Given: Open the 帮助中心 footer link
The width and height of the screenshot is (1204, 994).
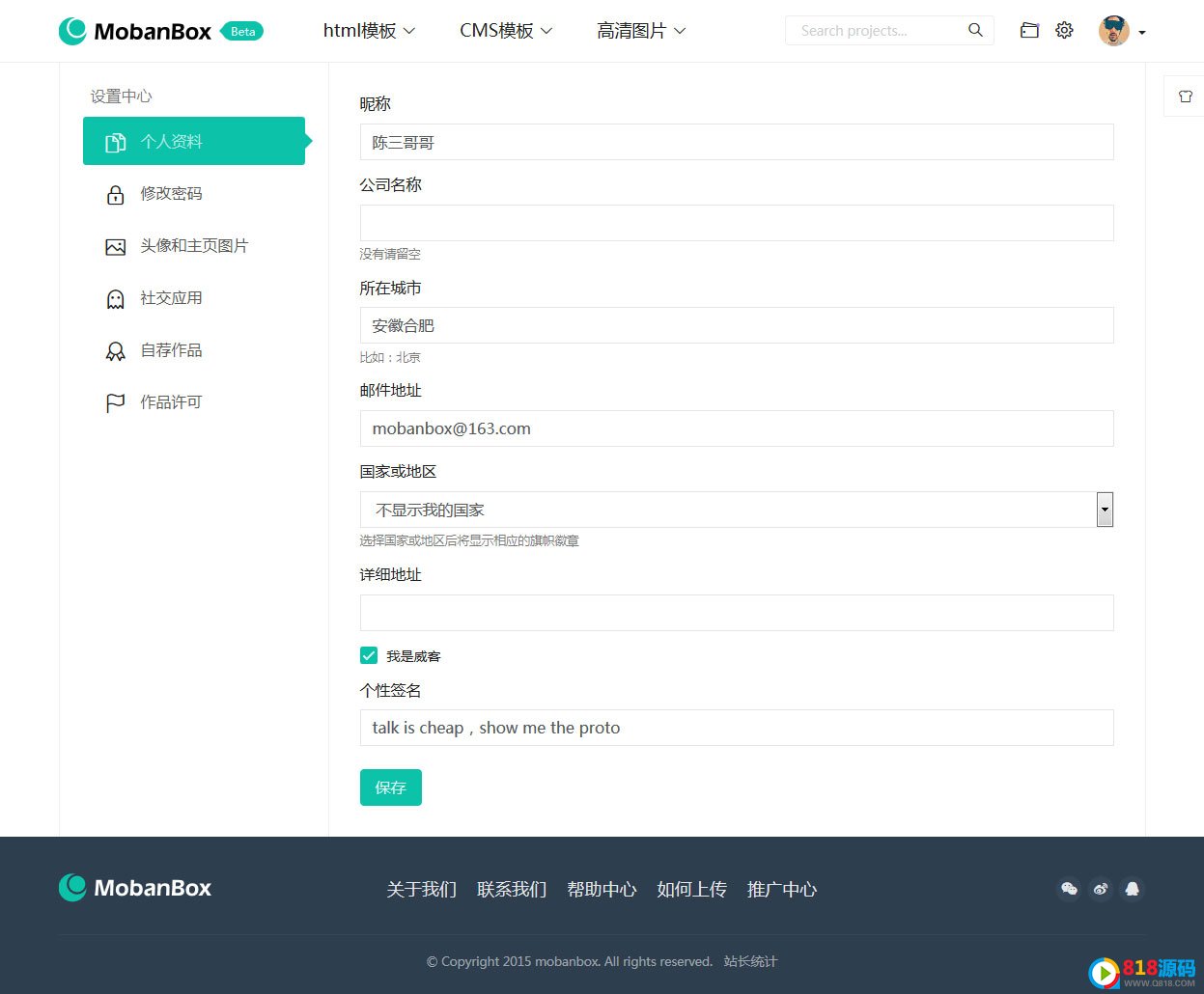Looking at the screenshot, I should pos(602,889).
